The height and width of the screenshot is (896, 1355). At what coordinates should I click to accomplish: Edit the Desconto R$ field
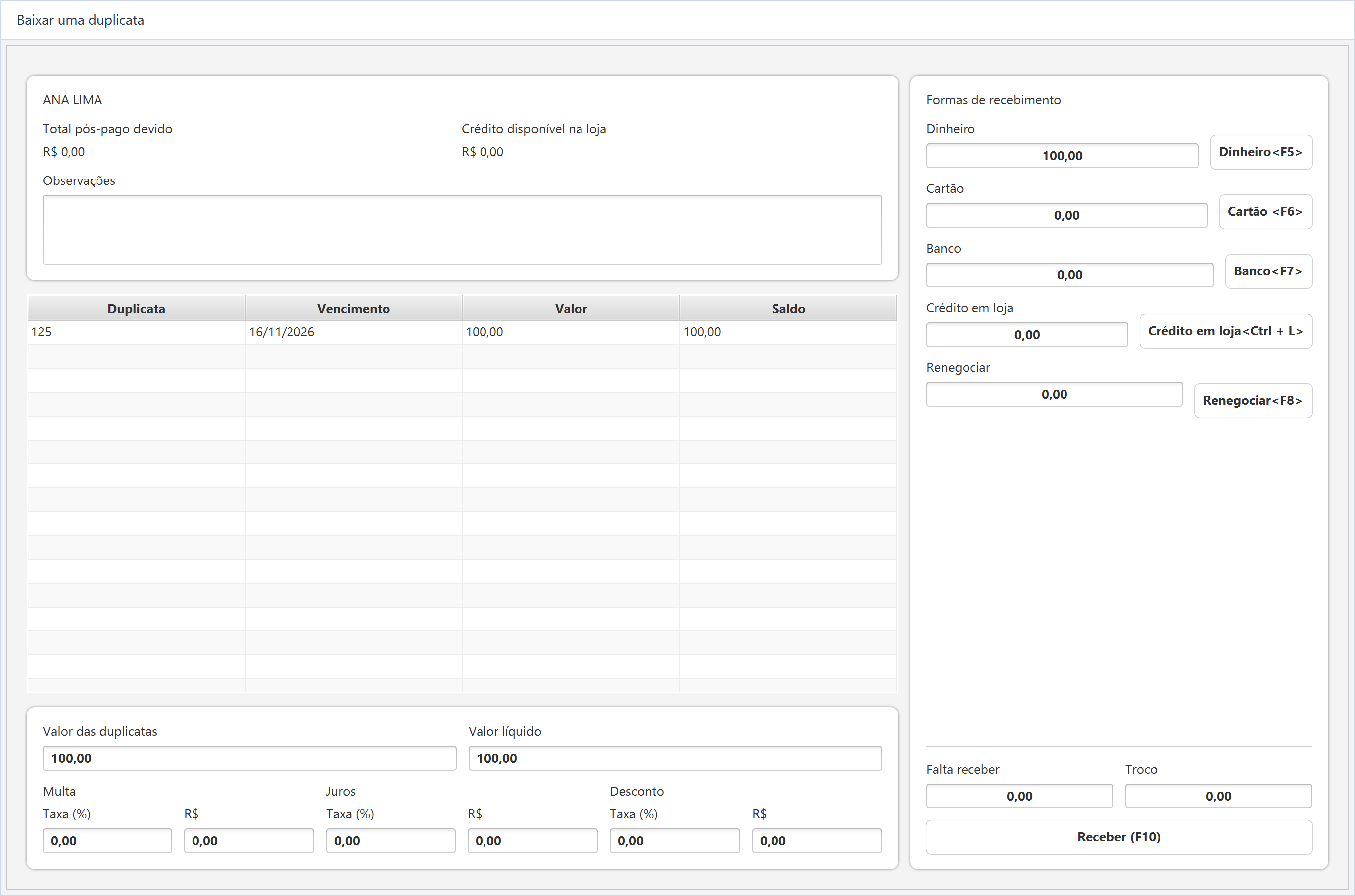817,841
